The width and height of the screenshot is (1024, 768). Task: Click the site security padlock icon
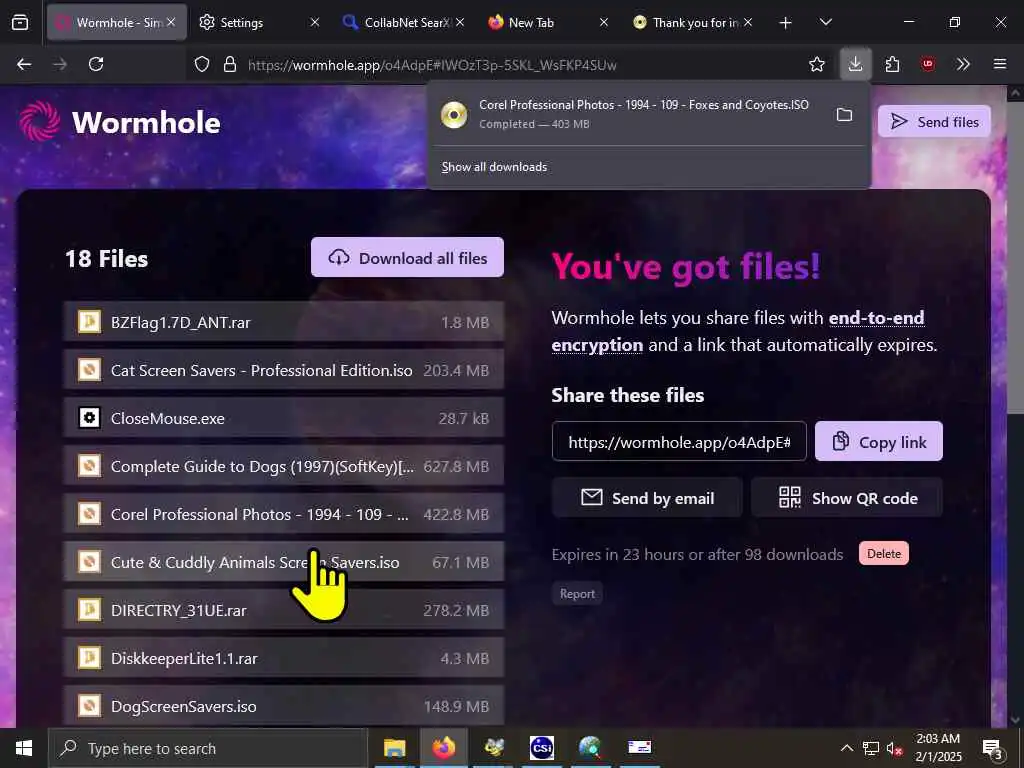pos(229,64)
